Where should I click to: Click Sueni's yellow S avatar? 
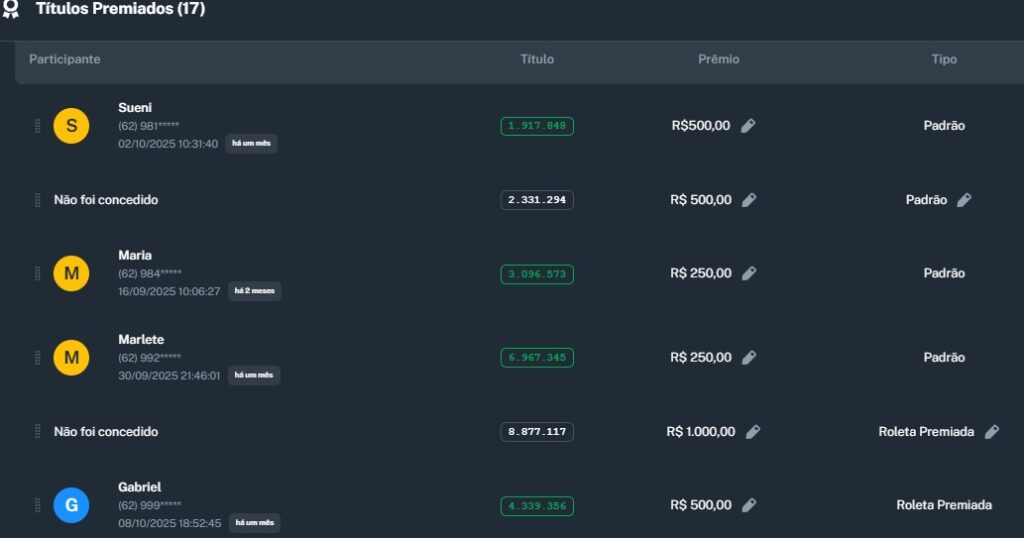click(x=71, y=126)
